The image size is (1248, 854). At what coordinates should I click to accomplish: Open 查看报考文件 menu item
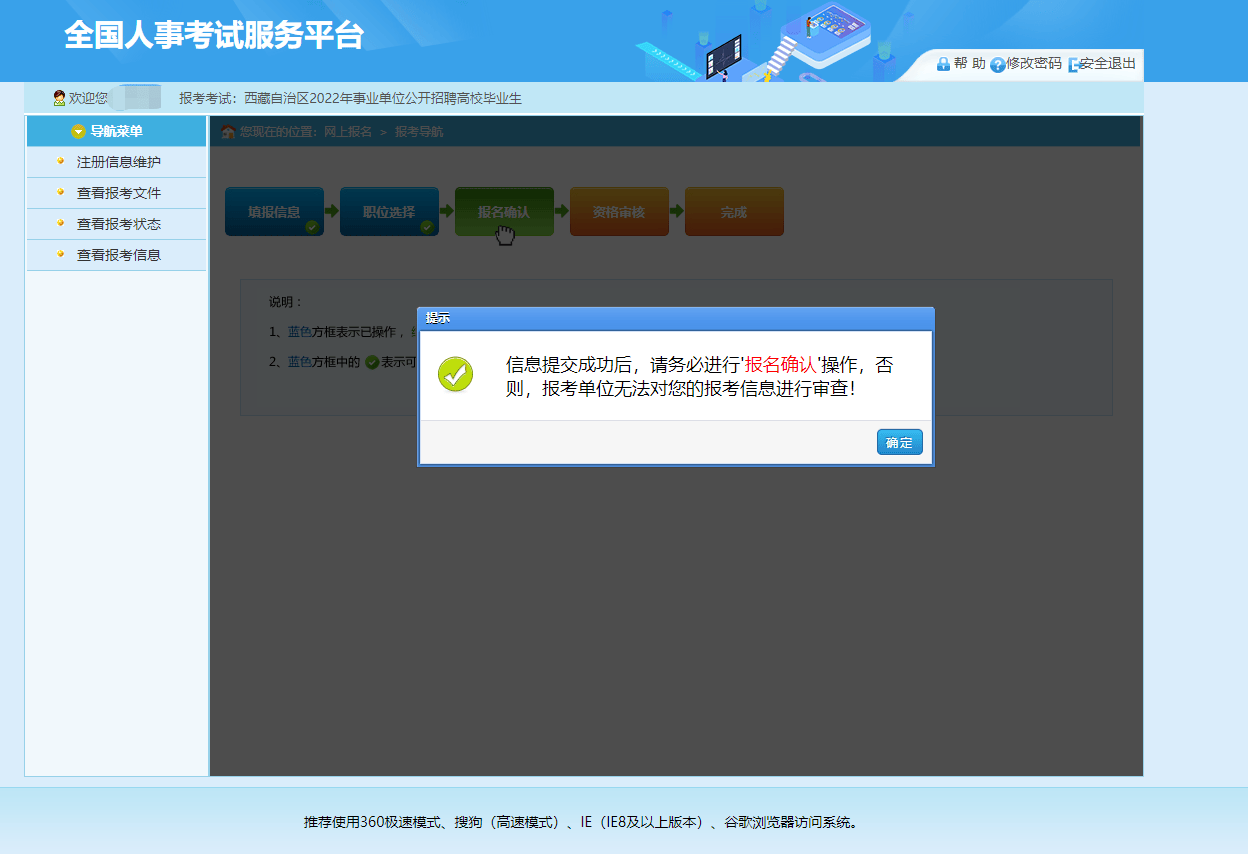click(x=118, y=193)
